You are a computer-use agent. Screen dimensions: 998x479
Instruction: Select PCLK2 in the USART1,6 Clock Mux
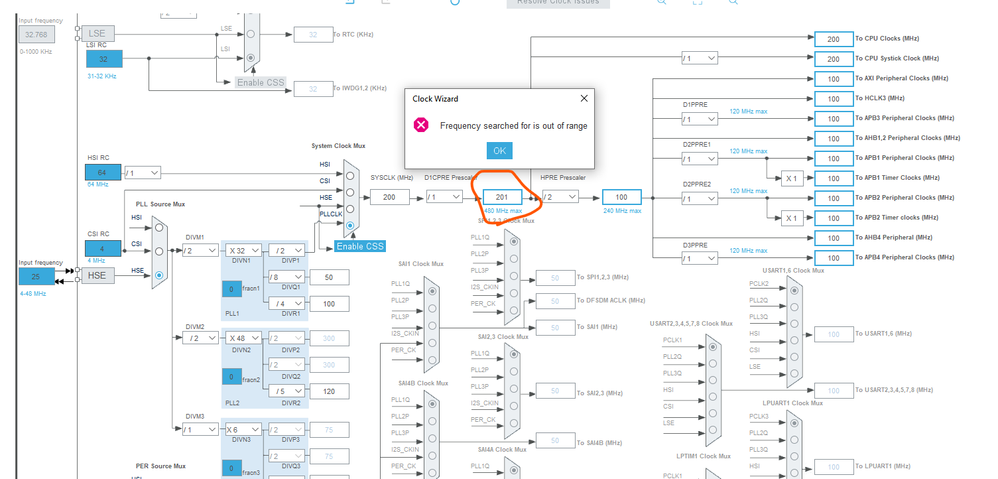pyautogui.click(x=792, y=290)
